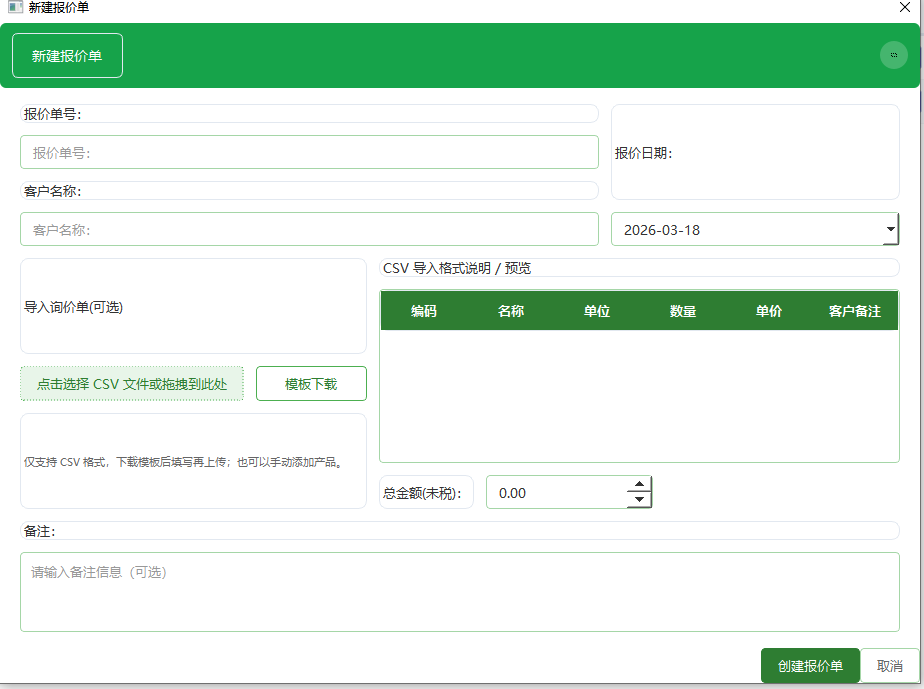Click the 取消 button
Viewport: 924px width, 689px height.
[x=889, y=666]
